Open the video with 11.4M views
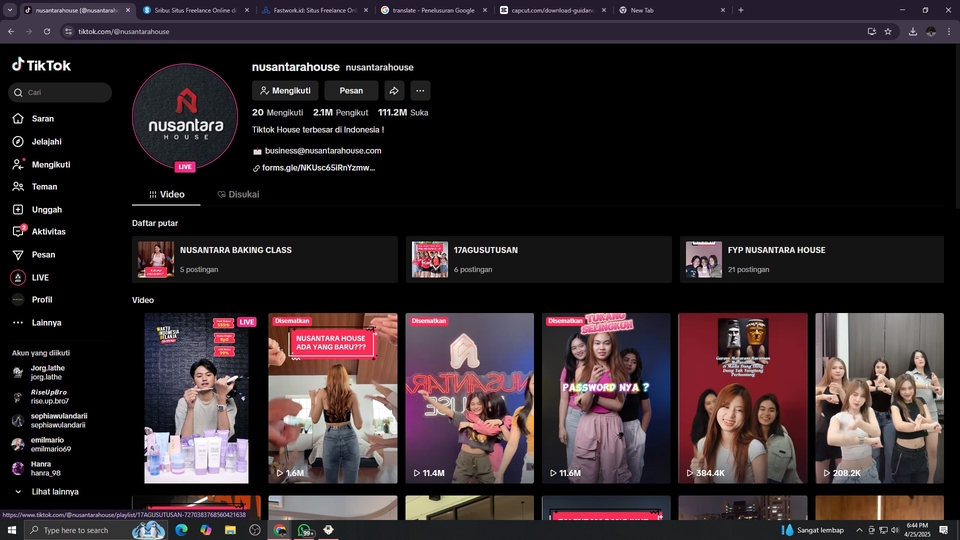The width and height of the screenshot is (960, 540). point(470,398)
